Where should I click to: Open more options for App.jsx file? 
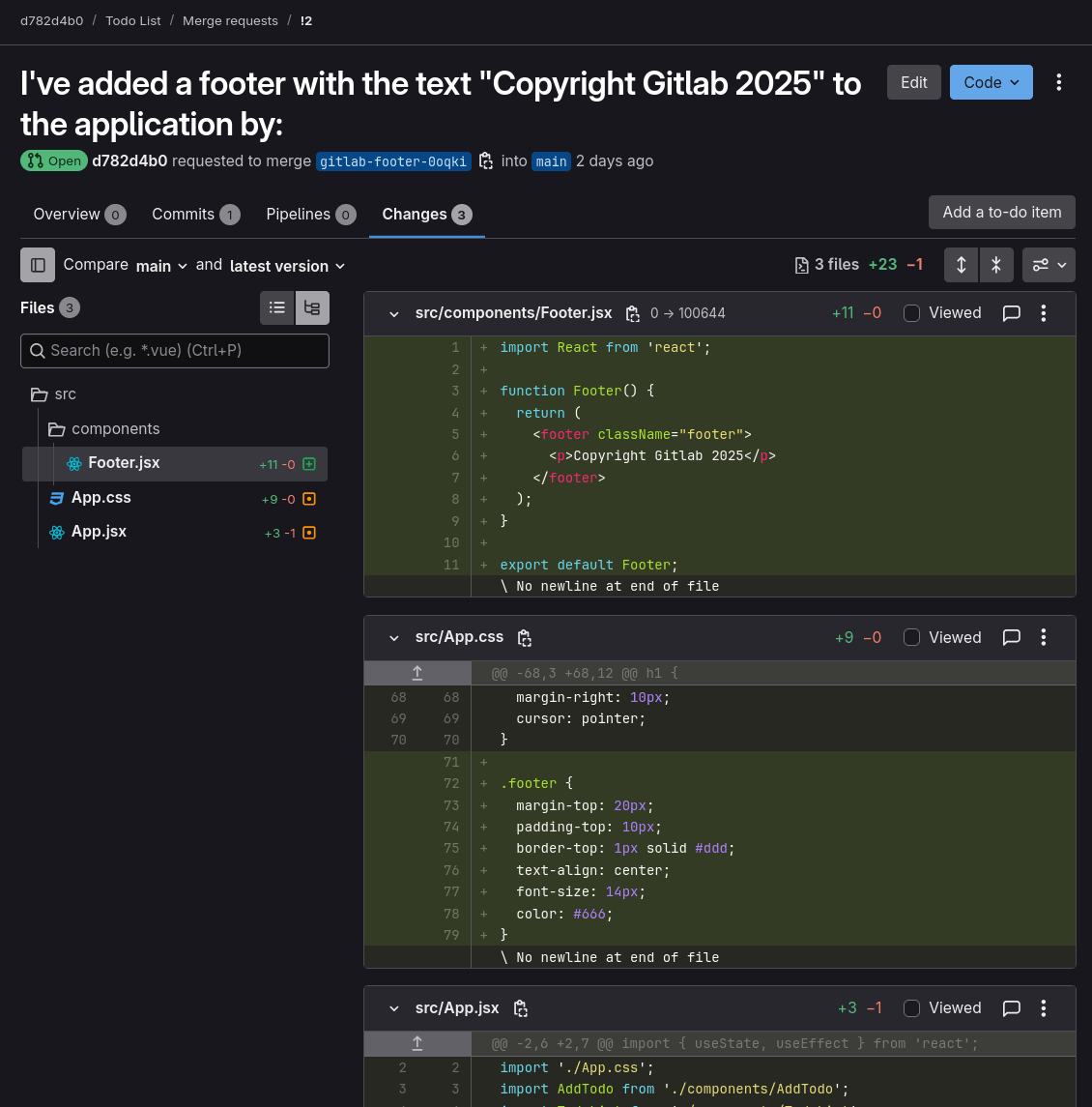1044,1008
